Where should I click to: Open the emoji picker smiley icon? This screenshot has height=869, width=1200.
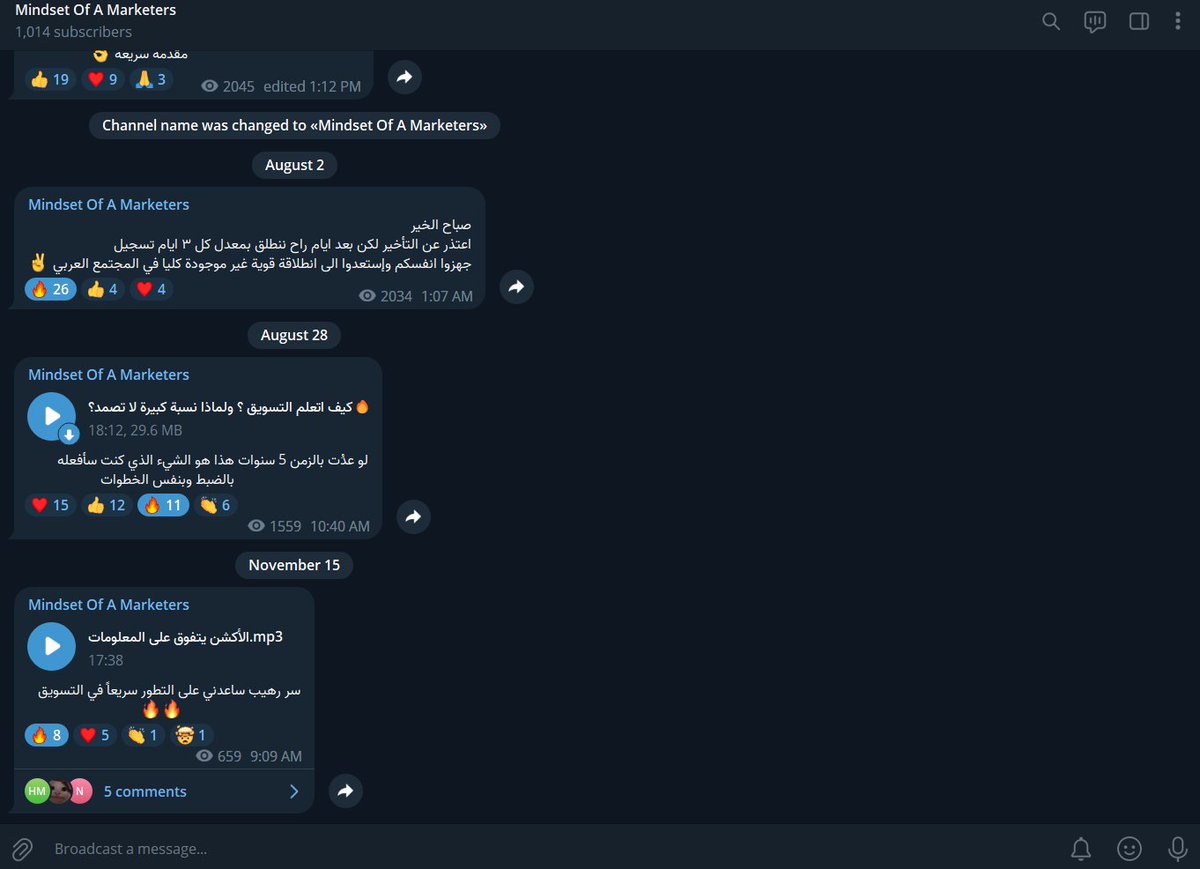tap(1130, 849)
